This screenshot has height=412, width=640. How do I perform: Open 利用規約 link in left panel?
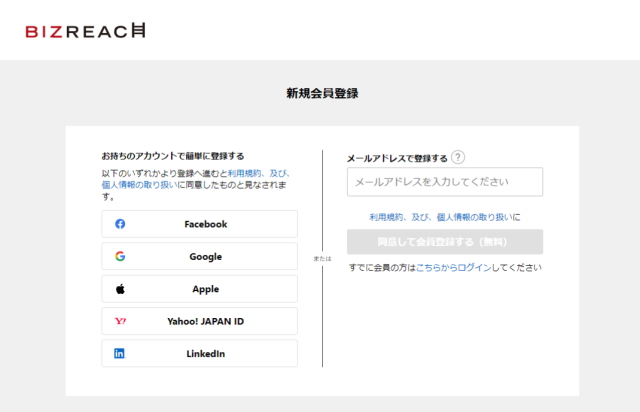point(244,174)
